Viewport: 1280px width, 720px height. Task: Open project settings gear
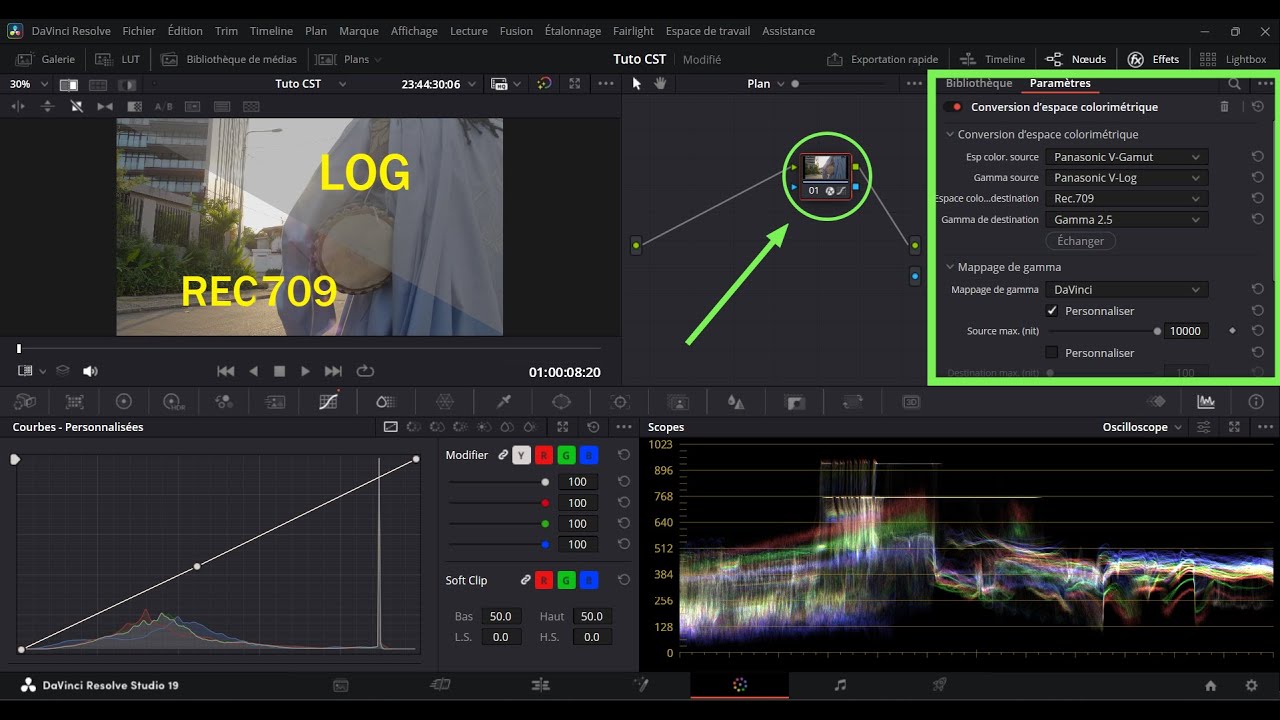coord(1251,685)
